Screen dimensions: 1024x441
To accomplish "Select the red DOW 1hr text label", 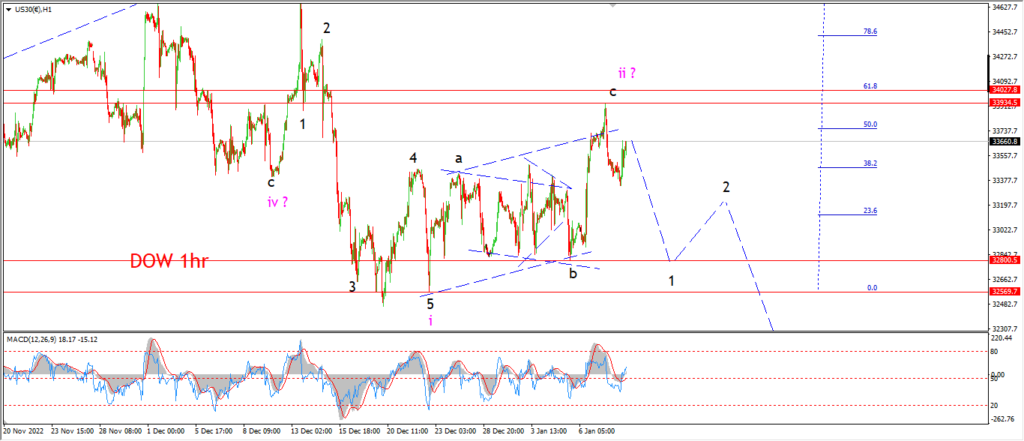I will [x=168, y=261].
